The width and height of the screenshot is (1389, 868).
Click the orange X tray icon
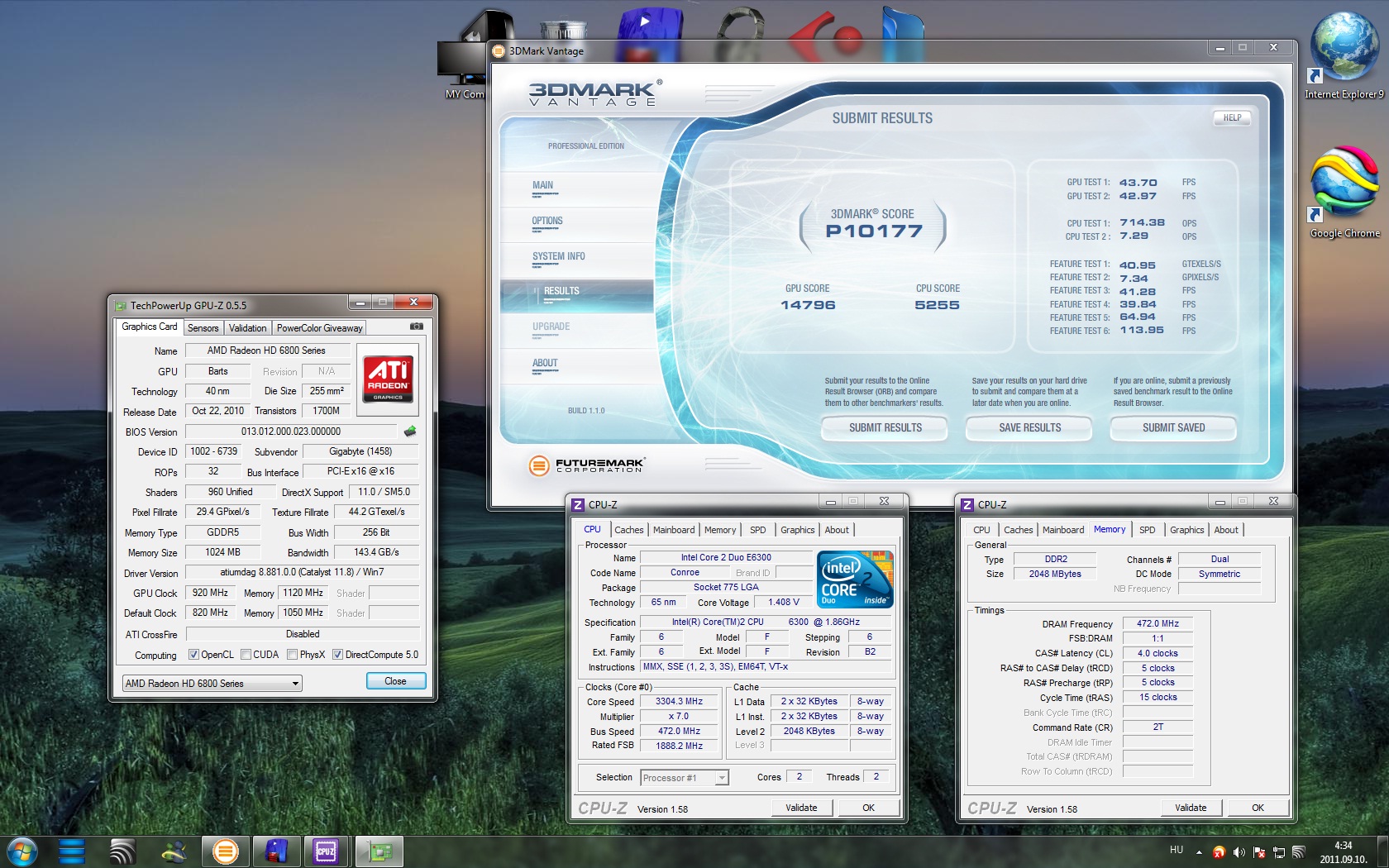point(1219,851)
